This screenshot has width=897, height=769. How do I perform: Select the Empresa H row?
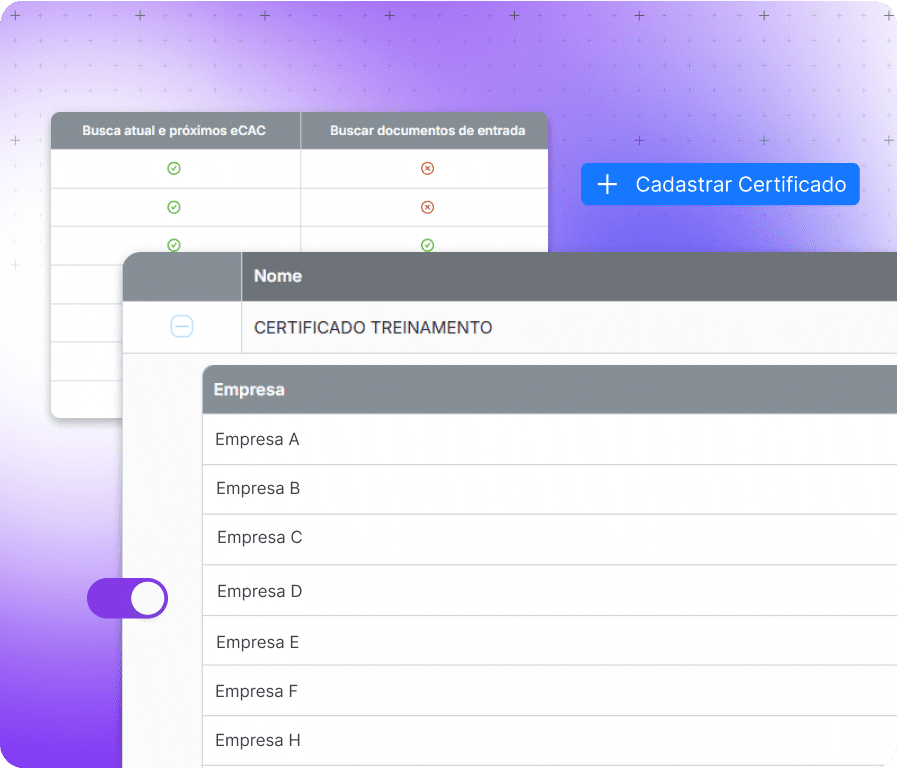coord(550,740)
